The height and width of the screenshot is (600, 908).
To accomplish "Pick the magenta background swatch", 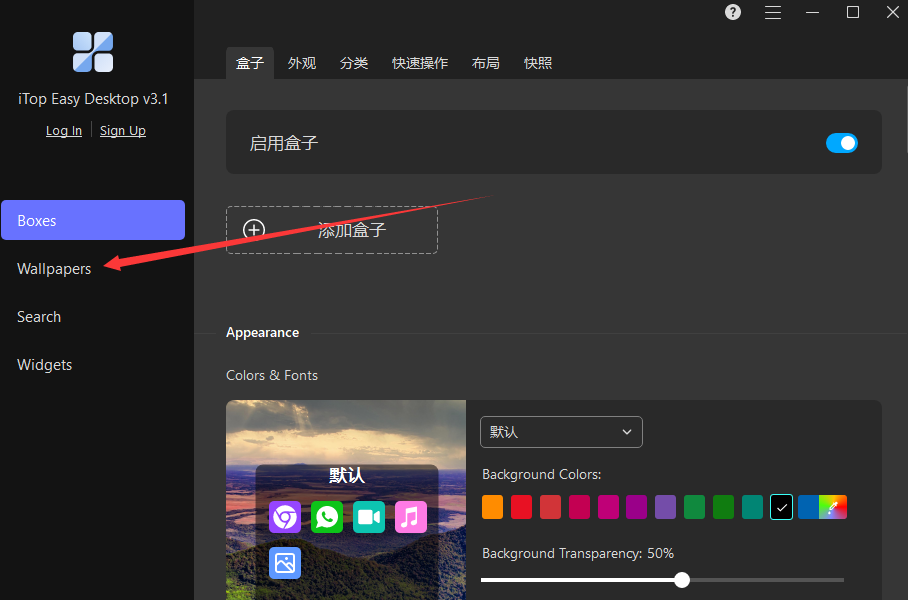I will (608, 507).
